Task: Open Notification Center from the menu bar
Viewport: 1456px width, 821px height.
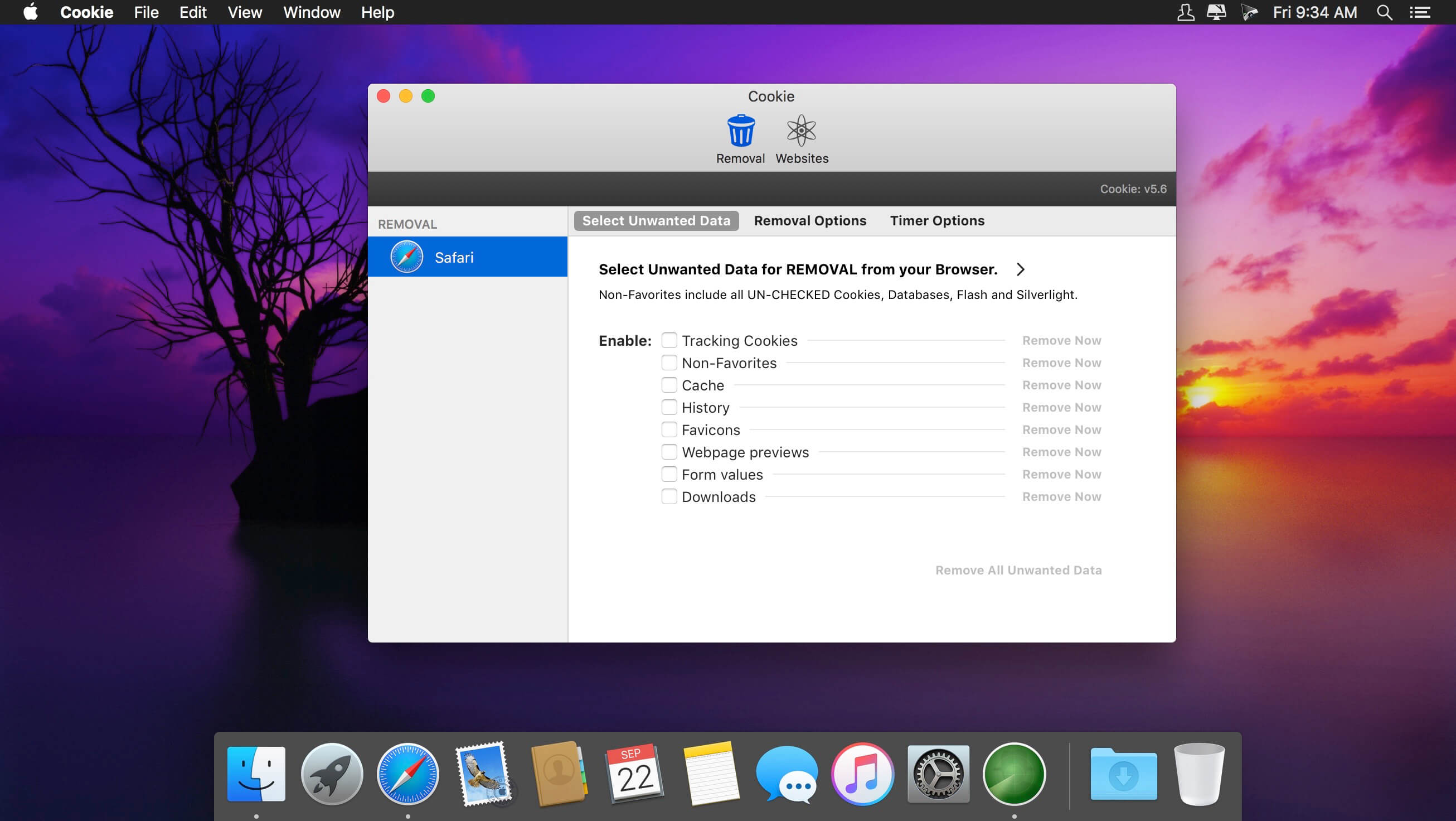Action: [x=1420, y=12]
